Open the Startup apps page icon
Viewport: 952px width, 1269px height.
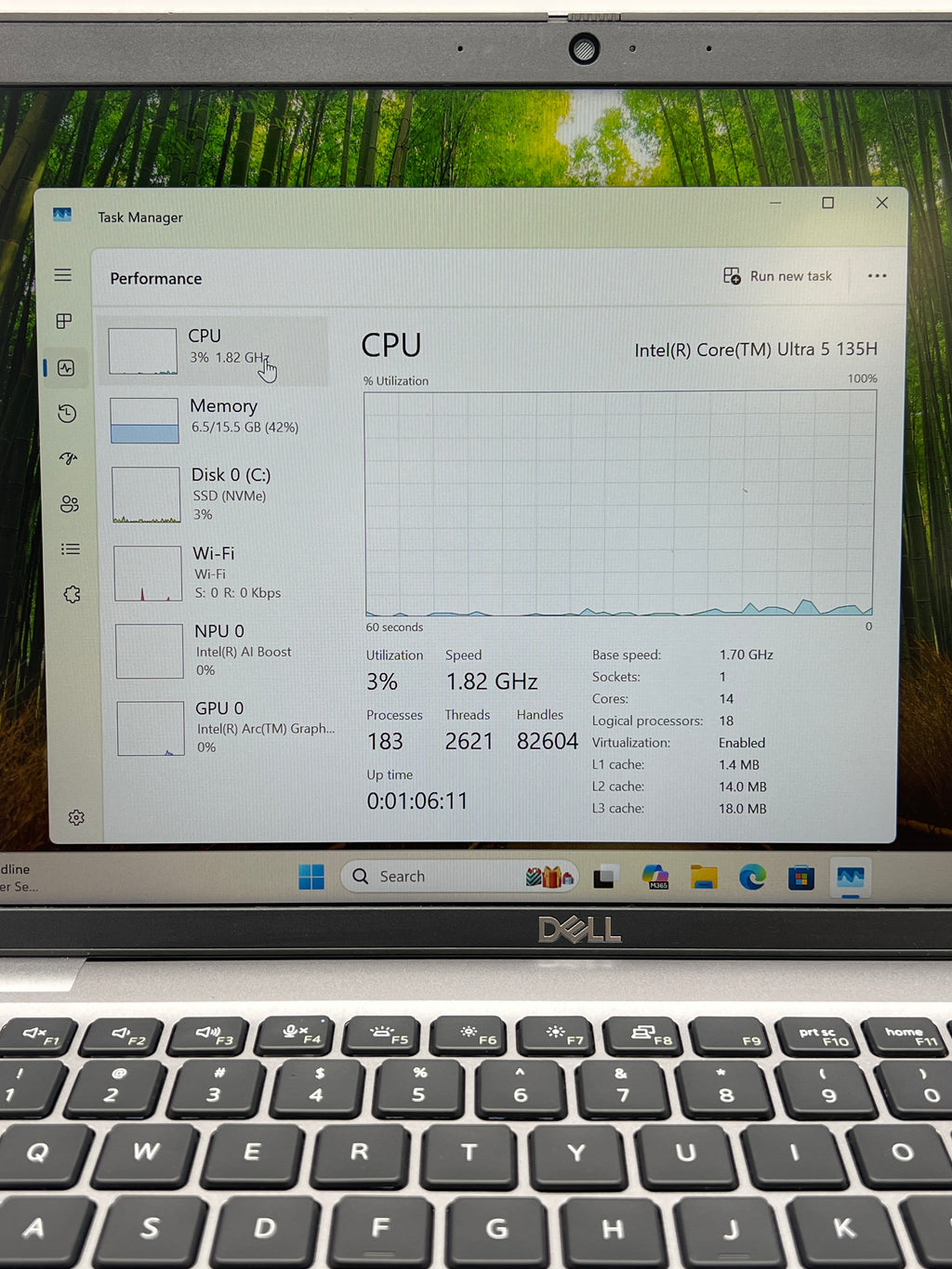click(x=68, y=458)
